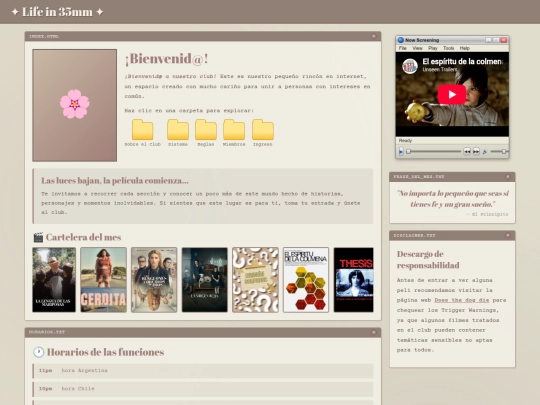The image size is (540, 405).
Task: Click the 'El Principito' quote attribution
Action: pos(487,214)
